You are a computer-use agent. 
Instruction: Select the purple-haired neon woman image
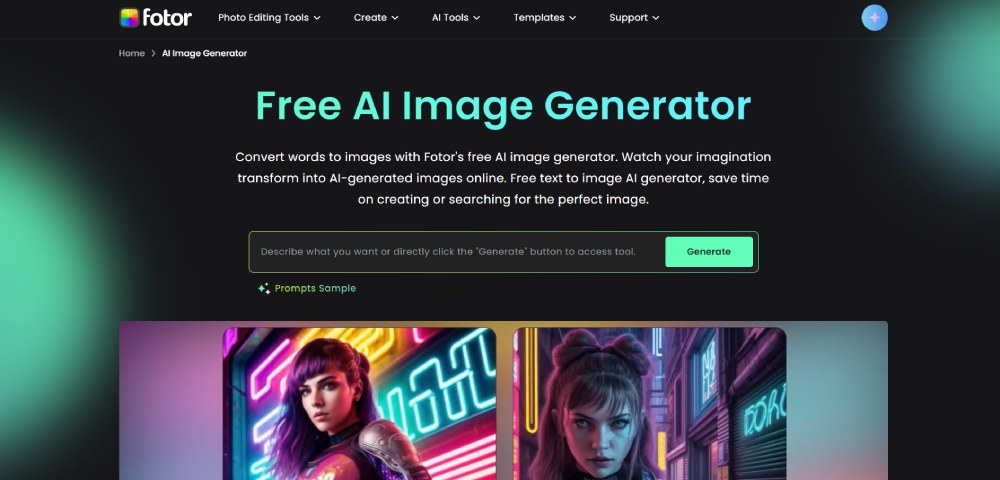pos(359,404)
